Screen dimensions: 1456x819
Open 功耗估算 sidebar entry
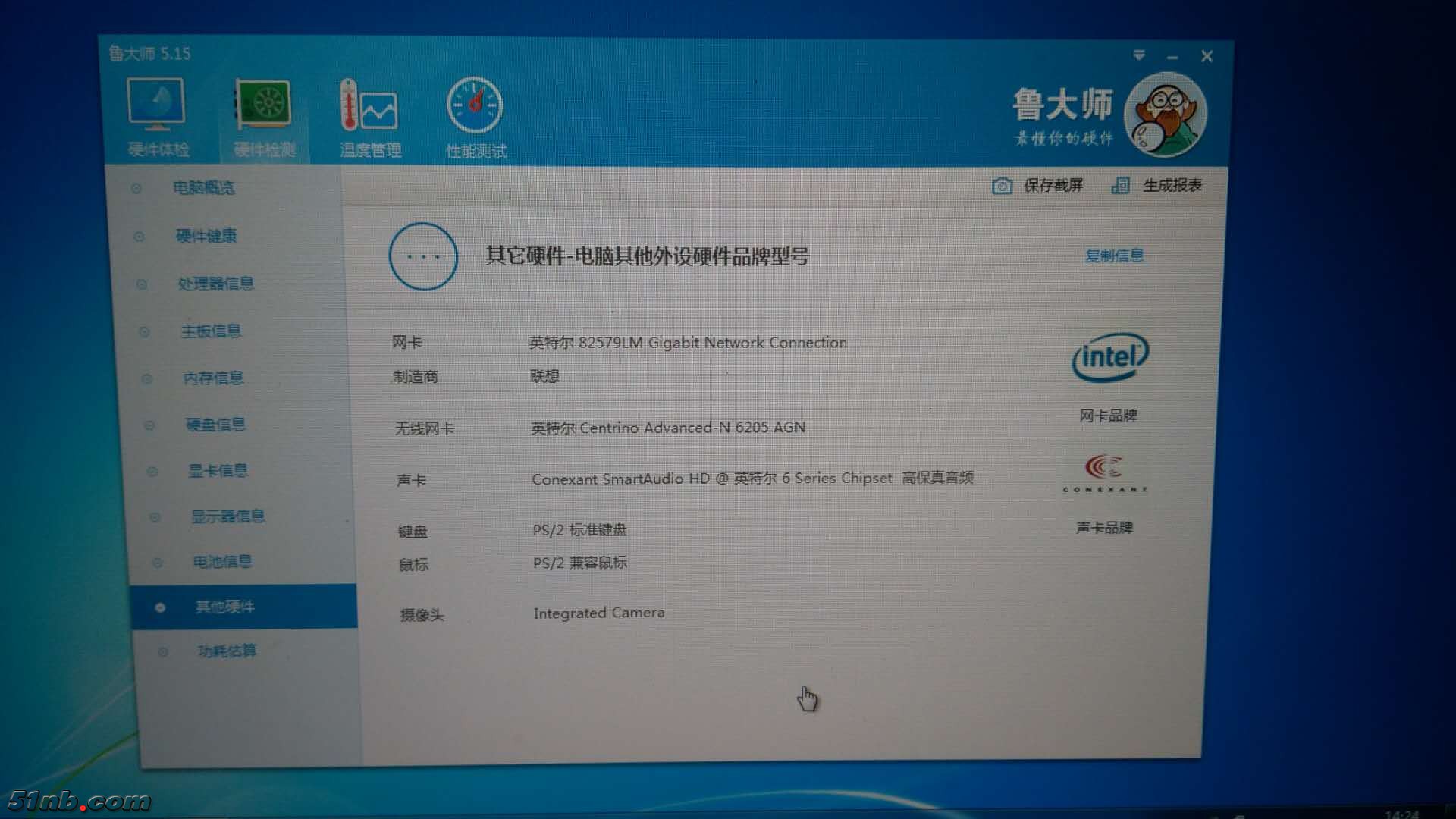point(227,651)
